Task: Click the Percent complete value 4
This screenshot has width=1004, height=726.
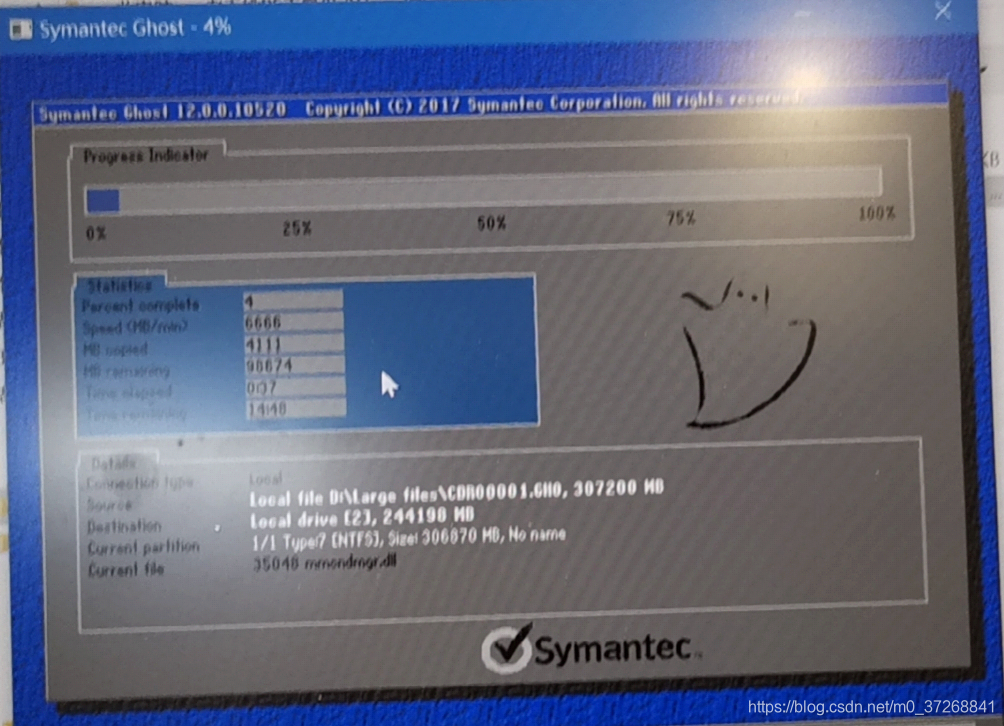Action: pyautogui.click(x=293, y=301)
